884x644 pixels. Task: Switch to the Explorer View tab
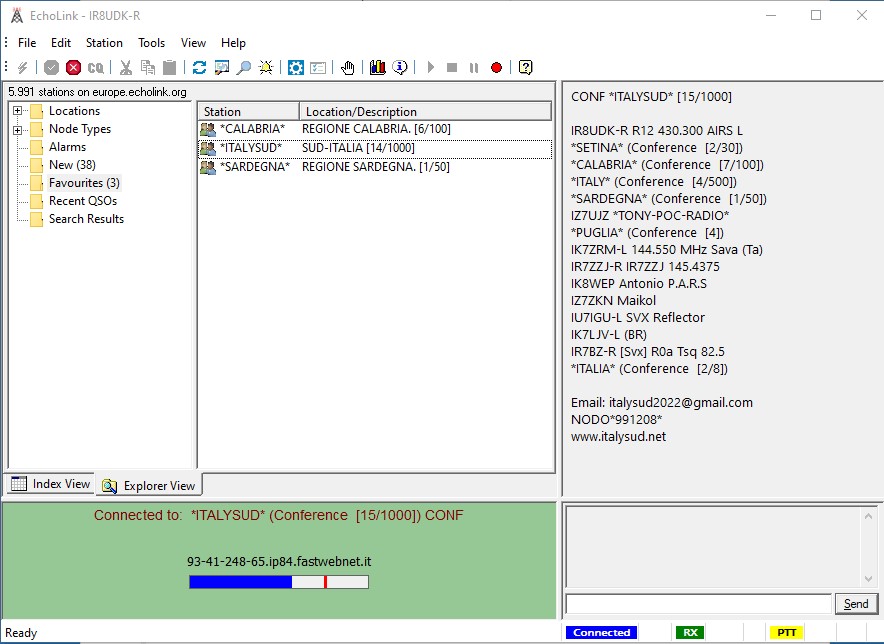(149, 486)
